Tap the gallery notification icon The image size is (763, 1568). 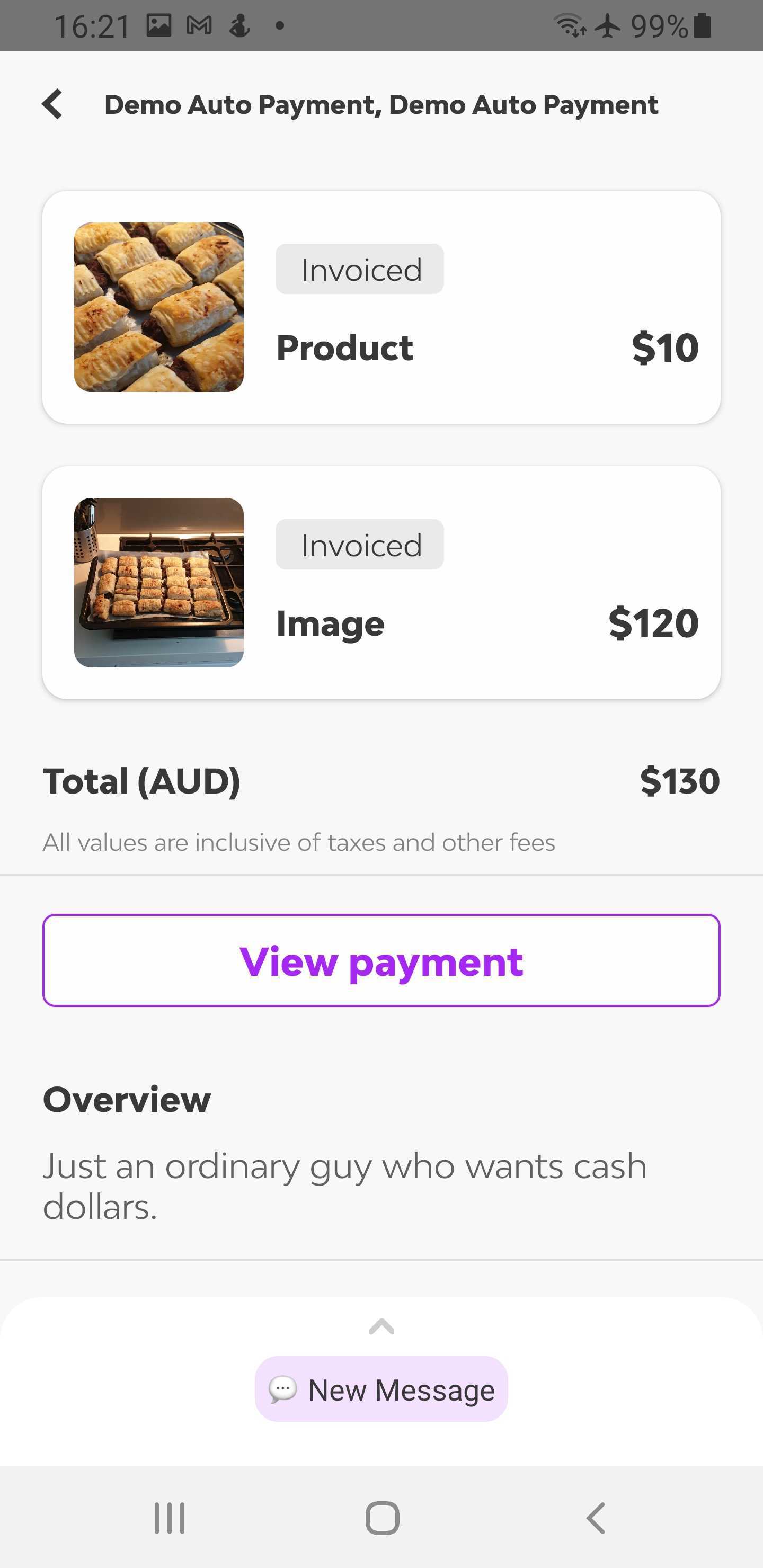pos(159,25)
